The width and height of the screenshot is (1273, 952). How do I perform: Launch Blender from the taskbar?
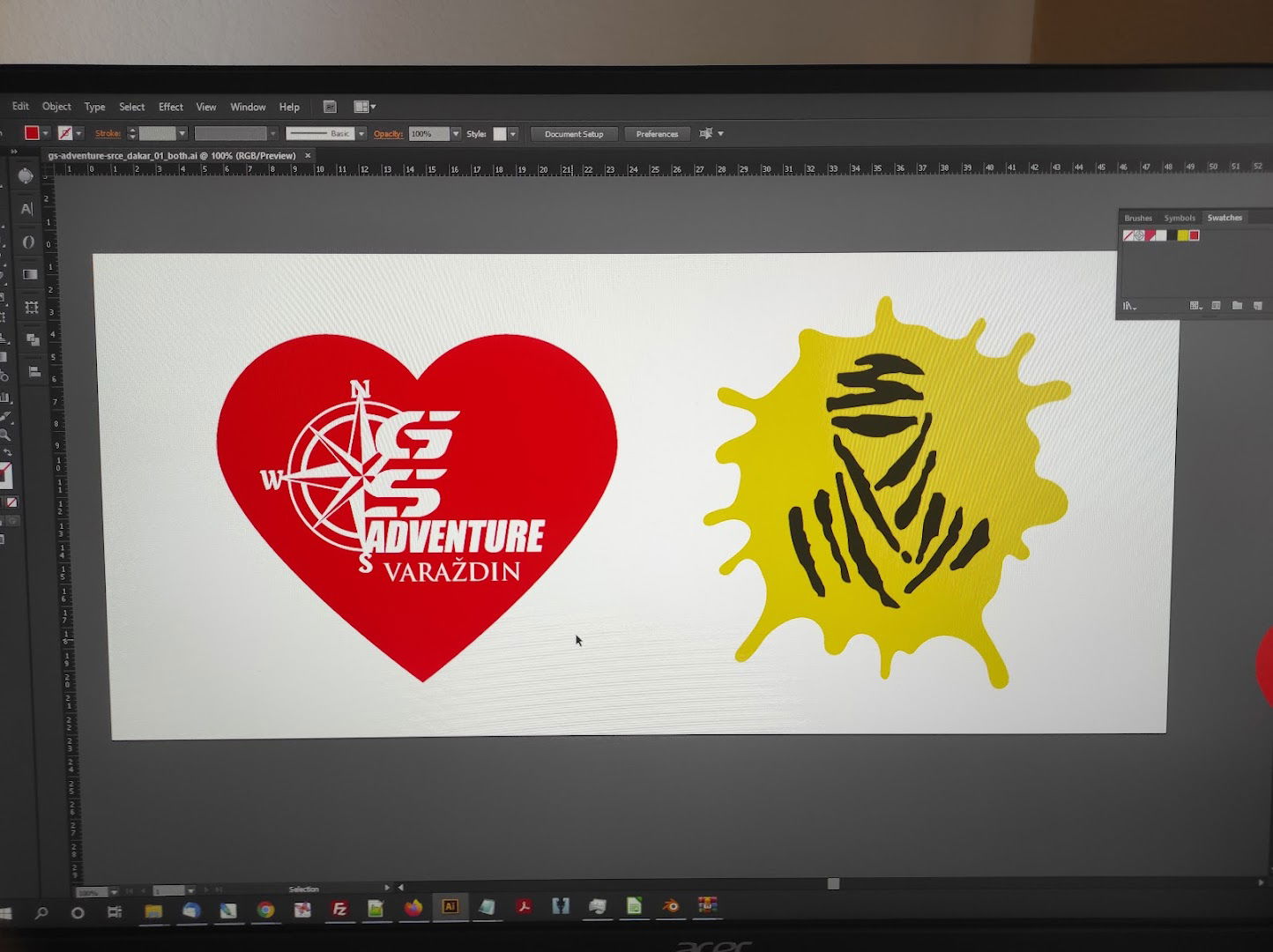(671, 906)
